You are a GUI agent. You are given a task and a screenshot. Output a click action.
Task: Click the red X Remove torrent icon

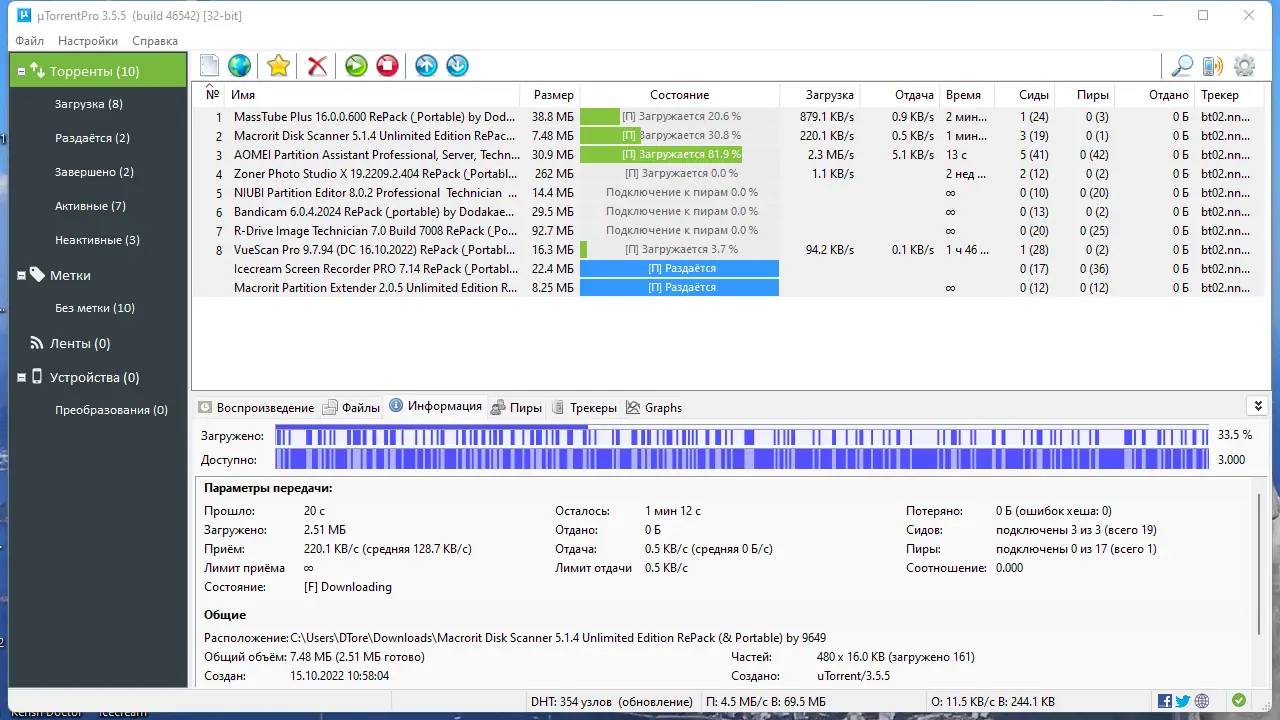317,66
